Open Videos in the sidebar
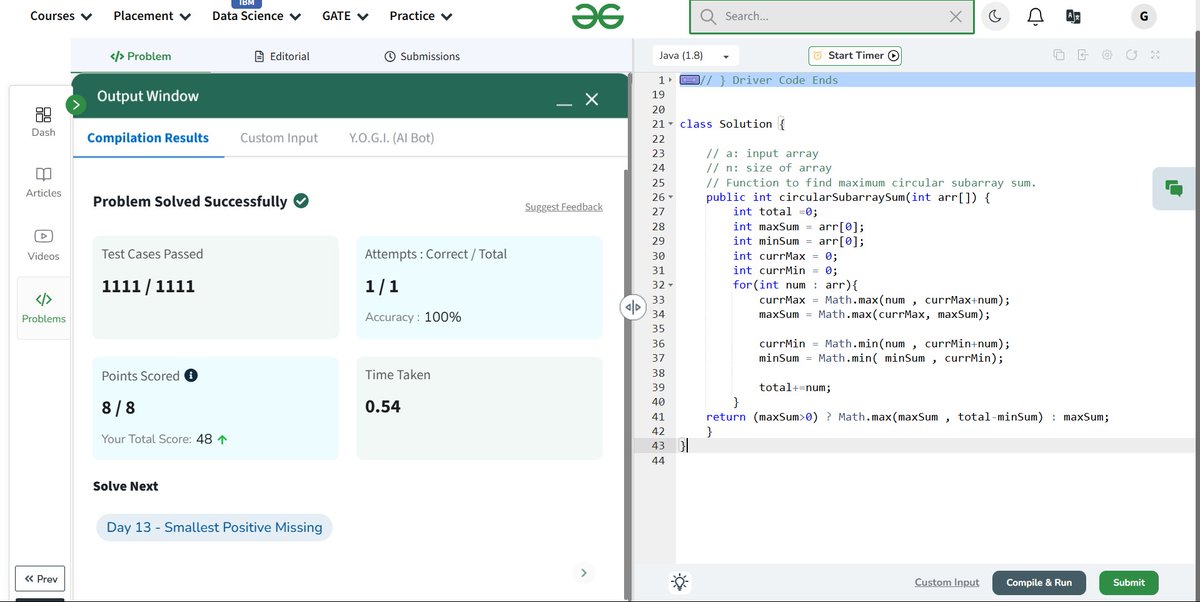 [x=43, y=245]
